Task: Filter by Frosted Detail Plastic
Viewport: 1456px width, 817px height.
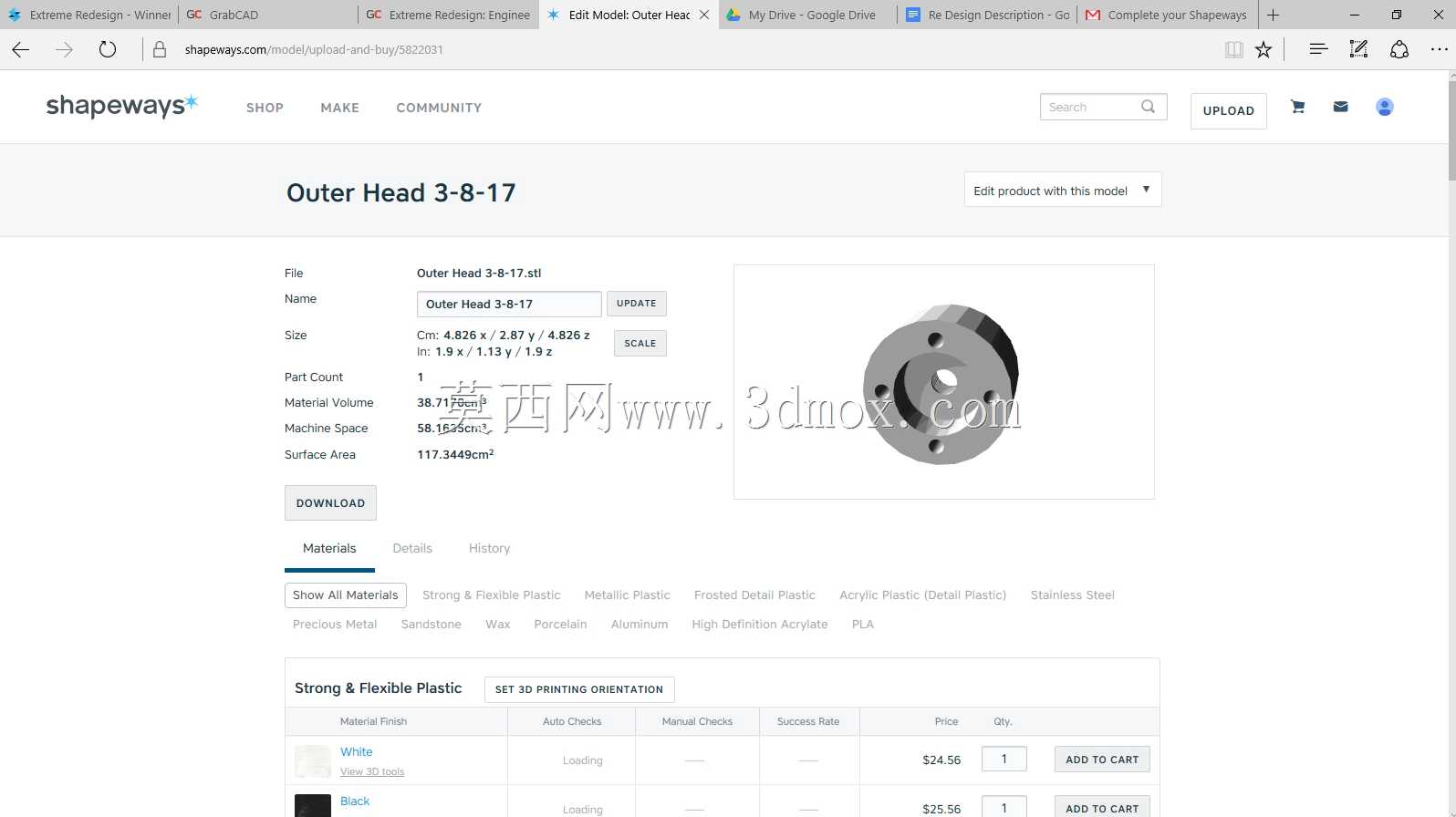Action: (x=754, y=595)
